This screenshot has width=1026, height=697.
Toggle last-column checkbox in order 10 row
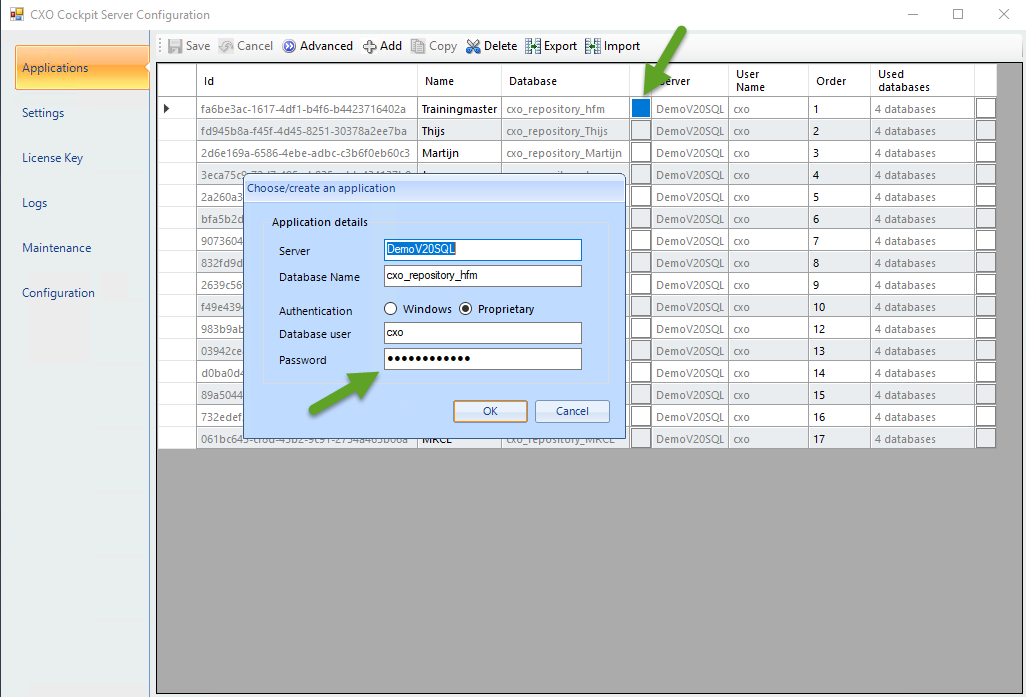pos(985,306)
